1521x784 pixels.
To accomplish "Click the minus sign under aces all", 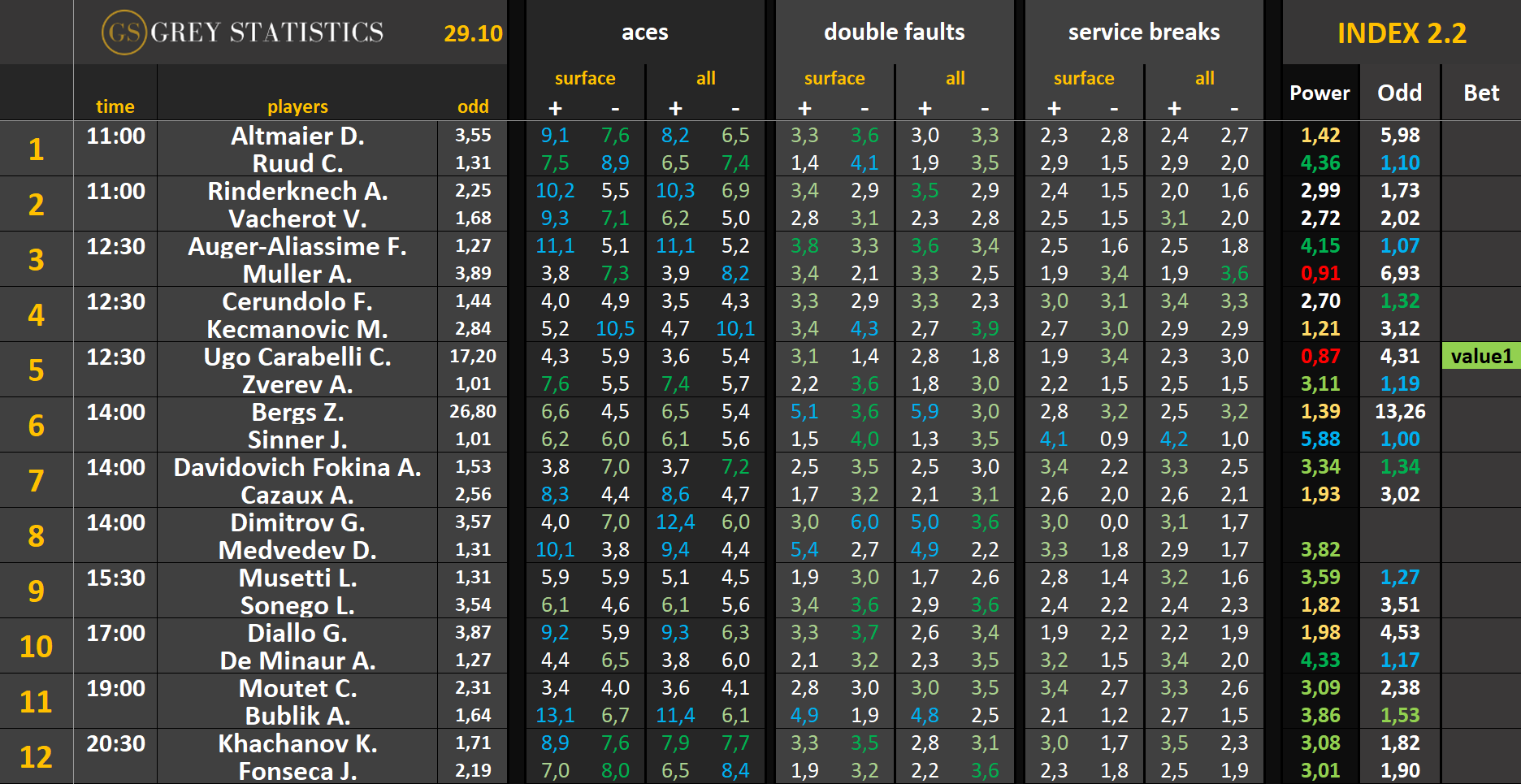I will 735,109.
